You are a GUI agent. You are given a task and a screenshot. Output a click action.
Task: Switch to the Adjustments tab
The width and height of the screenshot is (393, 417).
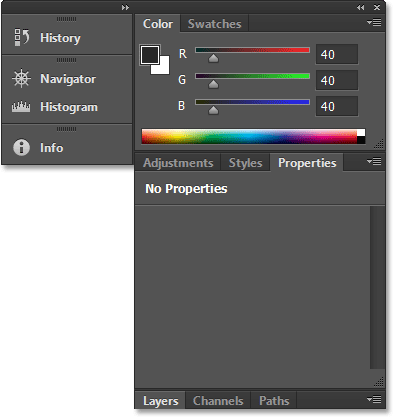pos(178,163)
